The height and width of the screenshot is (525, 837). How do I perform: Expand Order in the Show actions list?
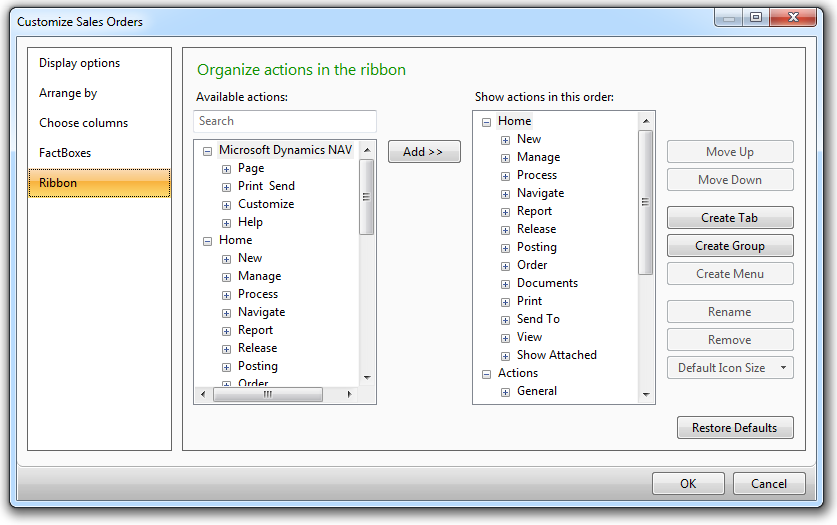pos(505,266)
